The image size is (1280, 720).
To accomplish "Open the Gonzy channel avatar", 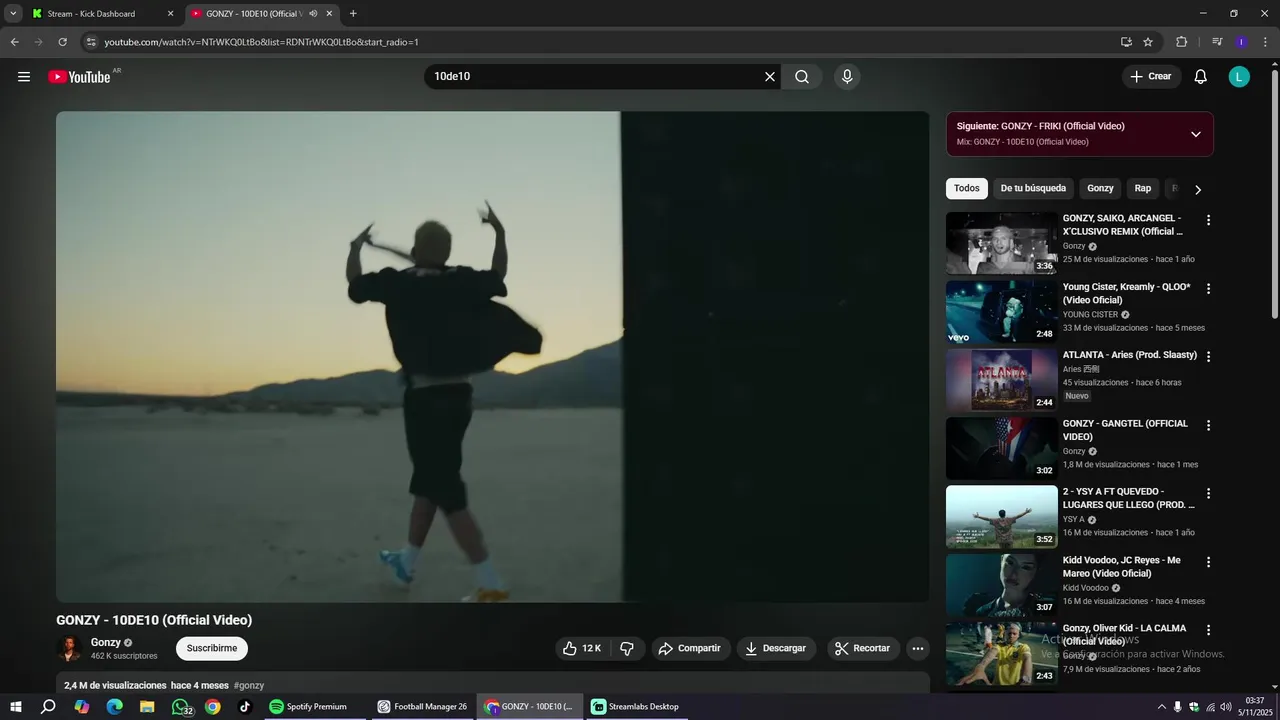I will click(69, 649).
